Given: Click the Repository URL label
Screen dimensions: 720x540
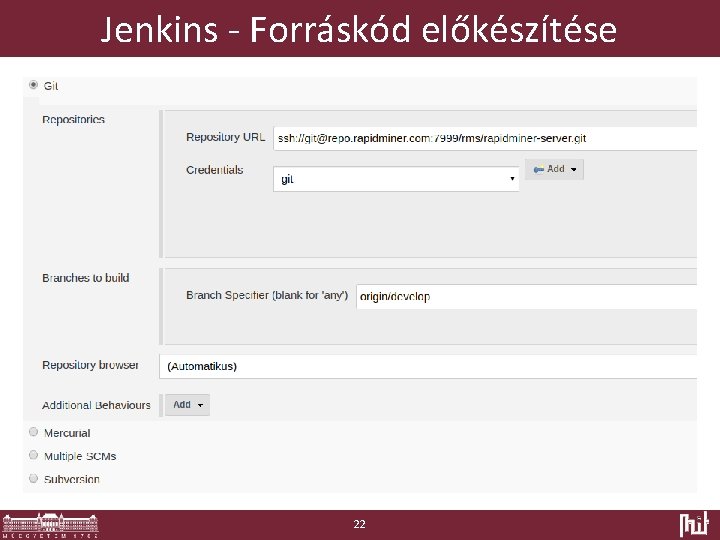Looking at the screenshot, I should click(x=225, y=137).
